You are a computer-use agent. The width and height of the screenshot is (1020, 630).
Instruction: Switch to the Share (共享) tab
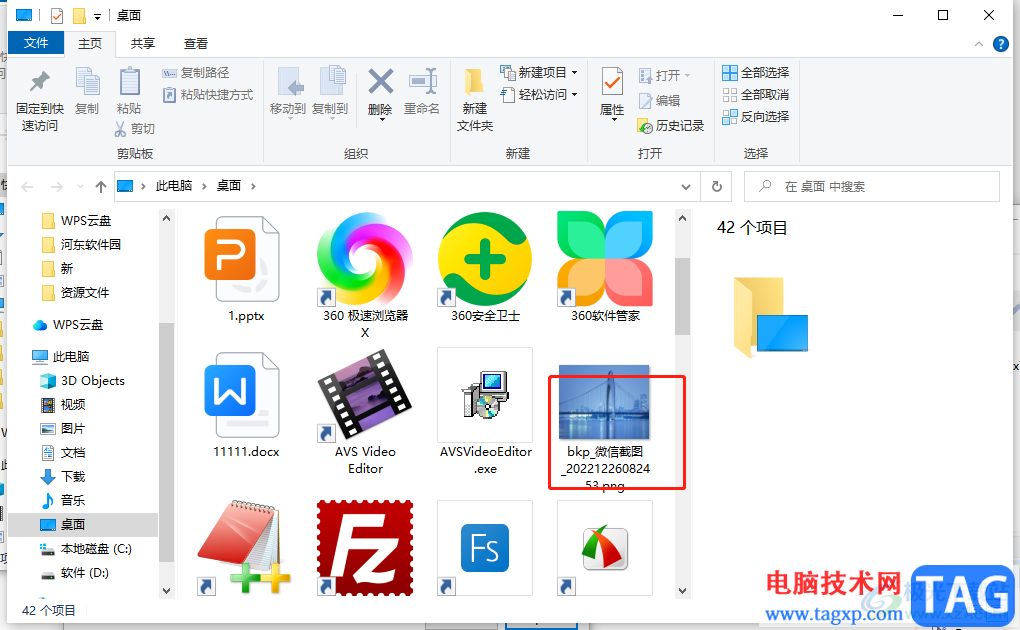tap(142, 44)
